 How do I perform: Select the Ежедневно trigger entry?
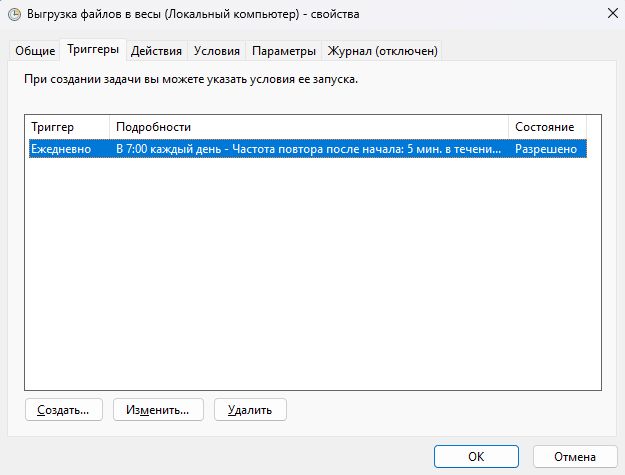[61, 149]
